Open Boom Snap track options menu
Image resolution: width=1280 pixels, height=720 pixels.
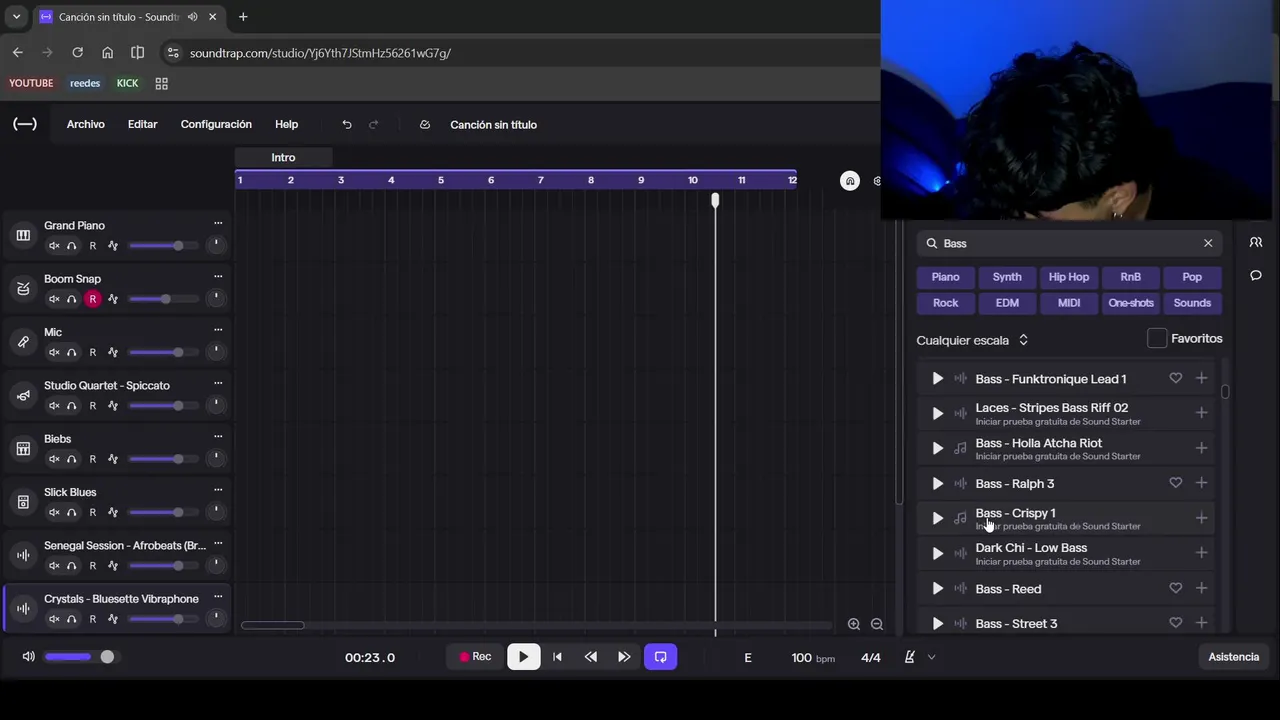[x=218, y=276]
